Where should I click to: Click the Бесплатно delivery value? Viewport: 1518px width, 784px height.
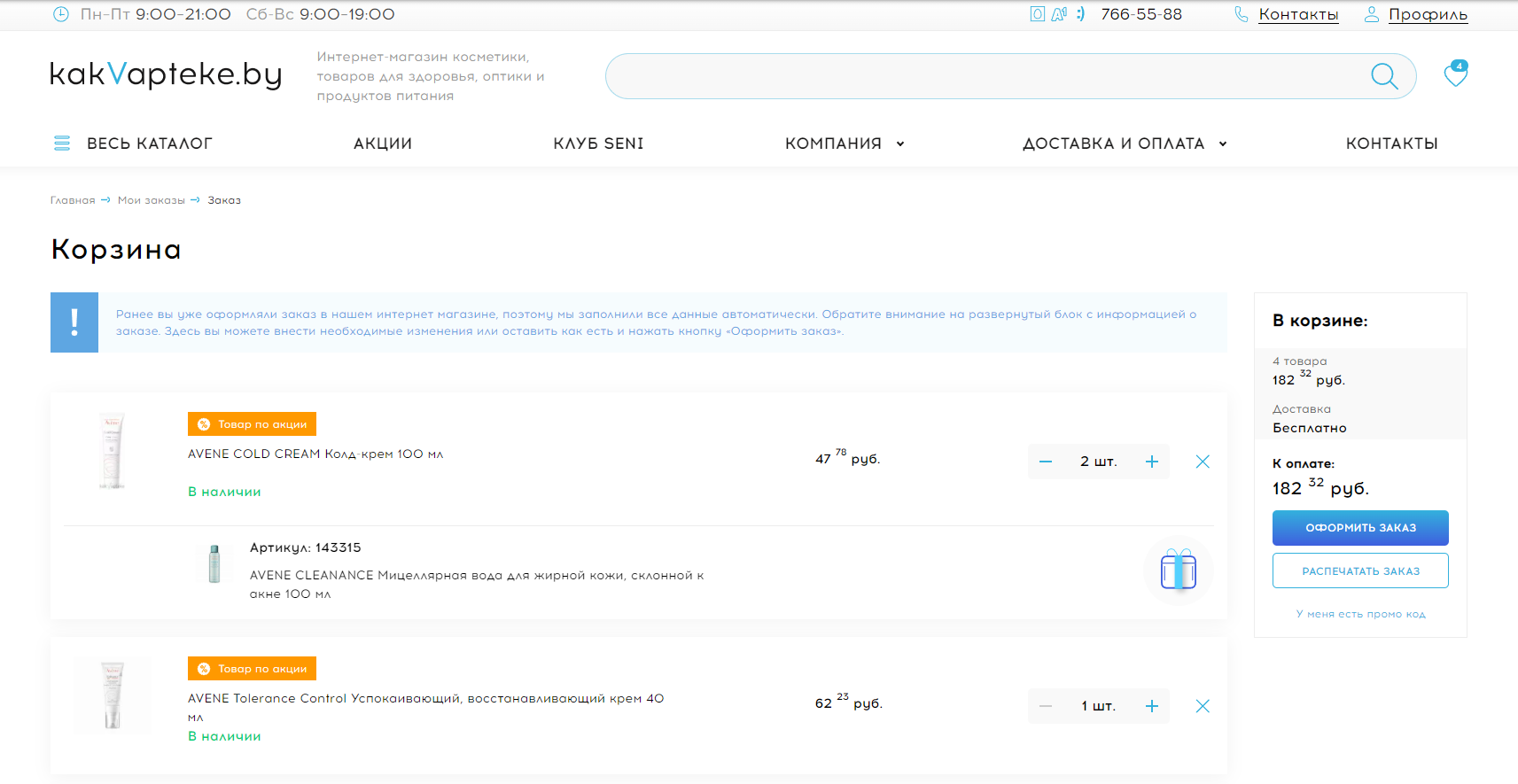click(x=1310, y=428)
